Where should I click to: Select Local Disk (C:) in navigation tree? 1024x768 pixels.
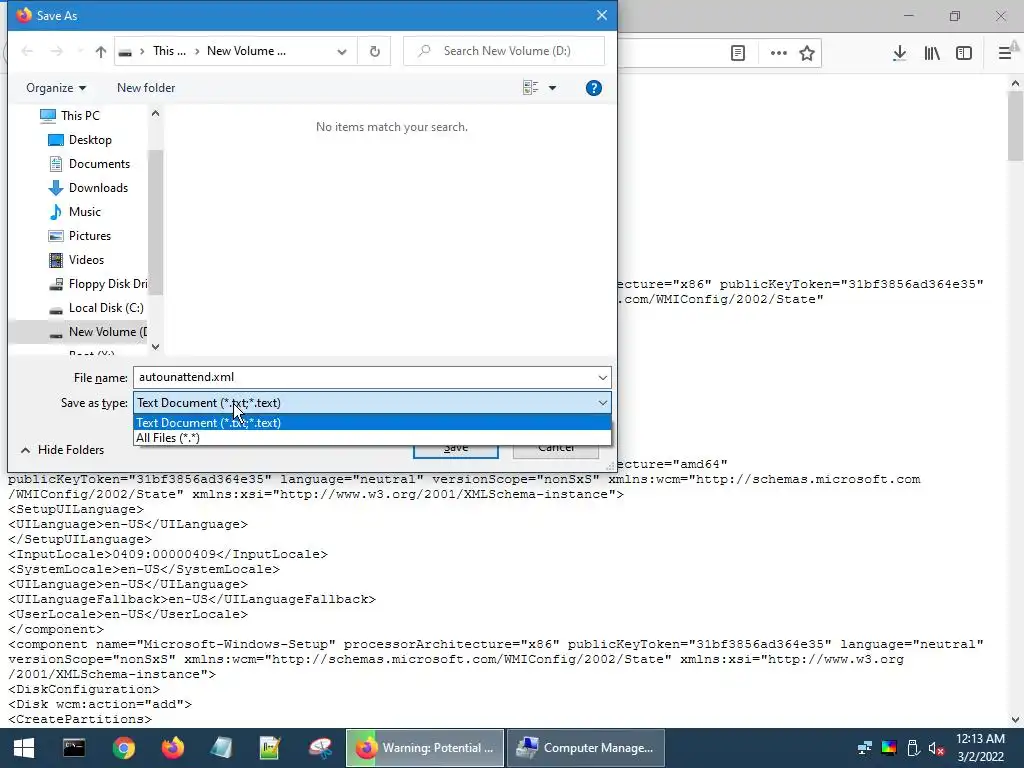pos(96,308)
